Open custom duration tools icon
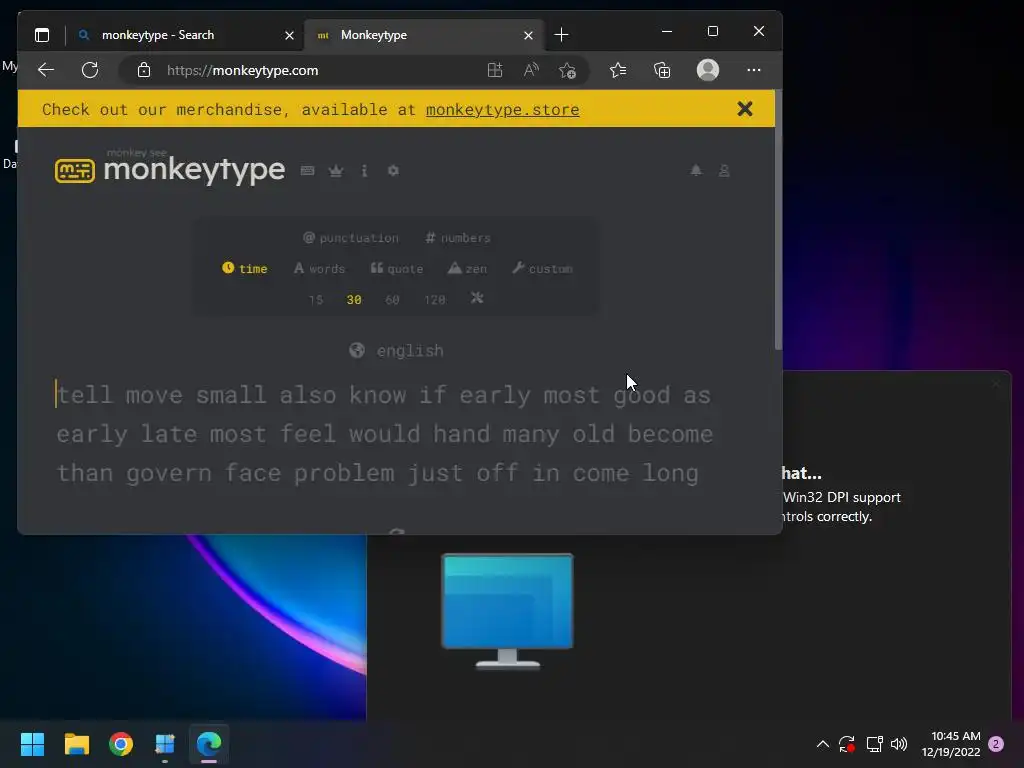The height and width of the screenshot is (768, 1024). point(477,298)
